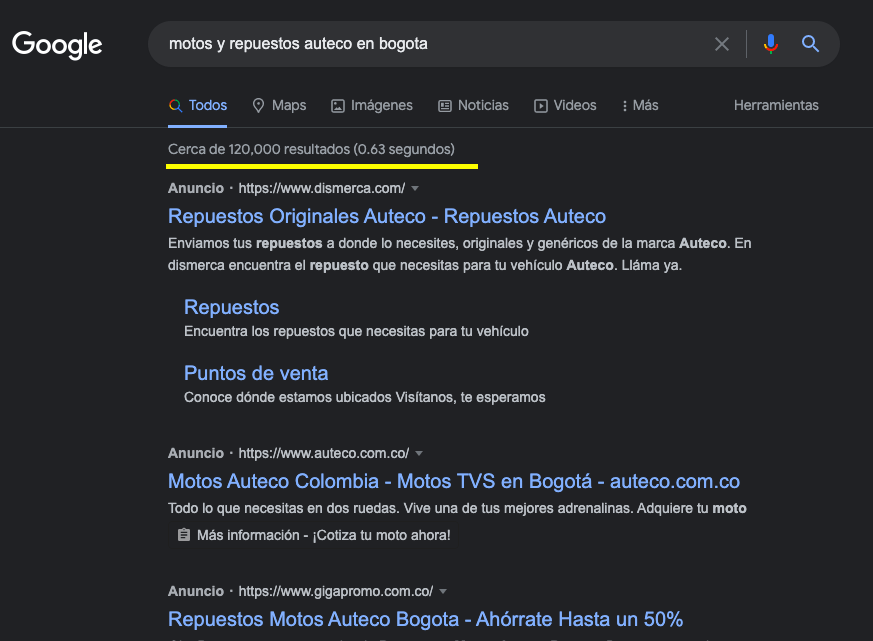Click https://www.gigapromo.com.co/ URL text

[336, 591]
